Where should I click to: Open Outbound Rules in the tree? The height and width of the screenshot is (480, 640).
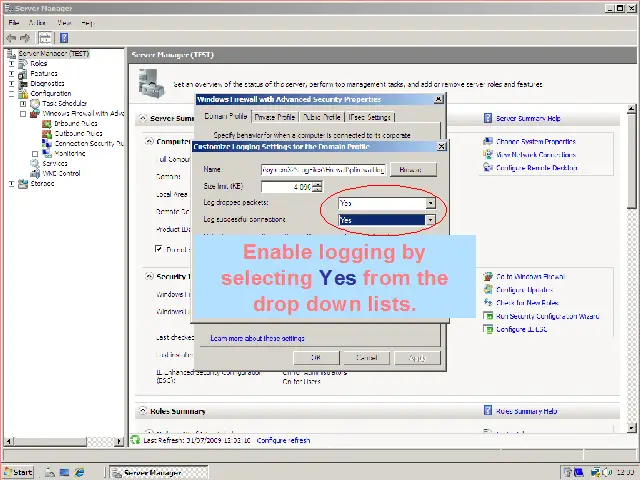pyautogui.click(x=72, y=133)
